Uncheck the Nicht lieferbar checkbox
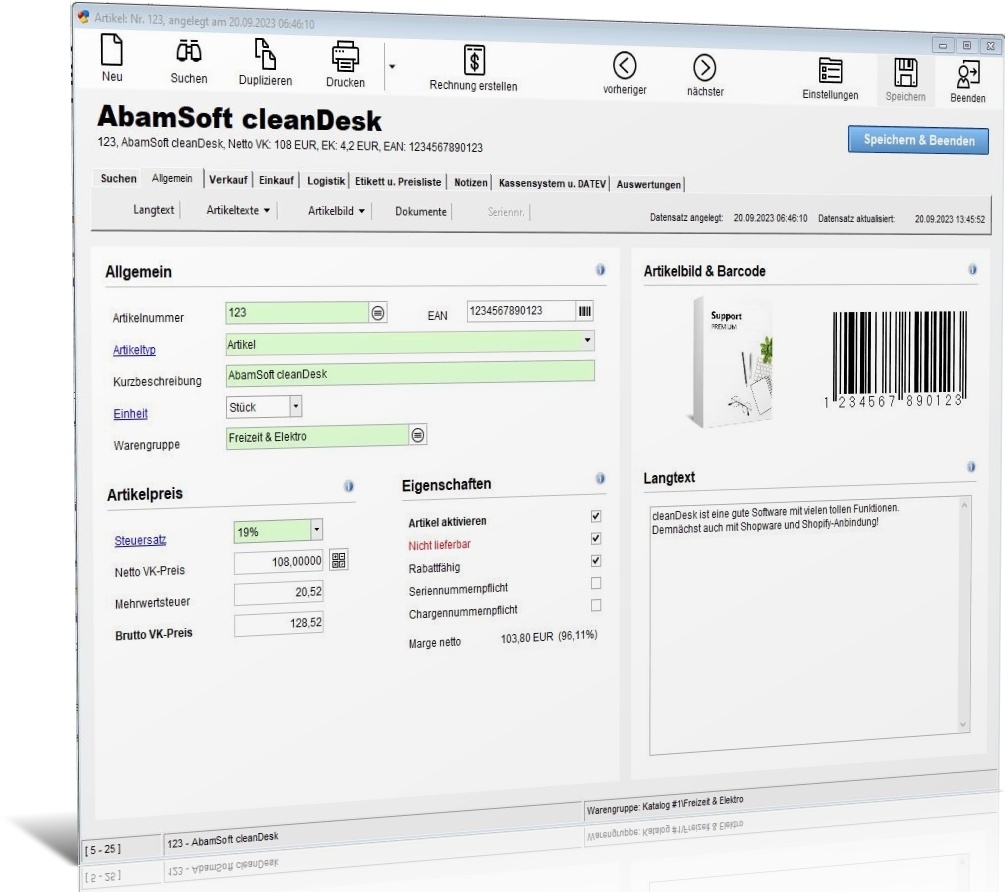The width and height of the screenshot is (1008, 892). coord(596,539)
